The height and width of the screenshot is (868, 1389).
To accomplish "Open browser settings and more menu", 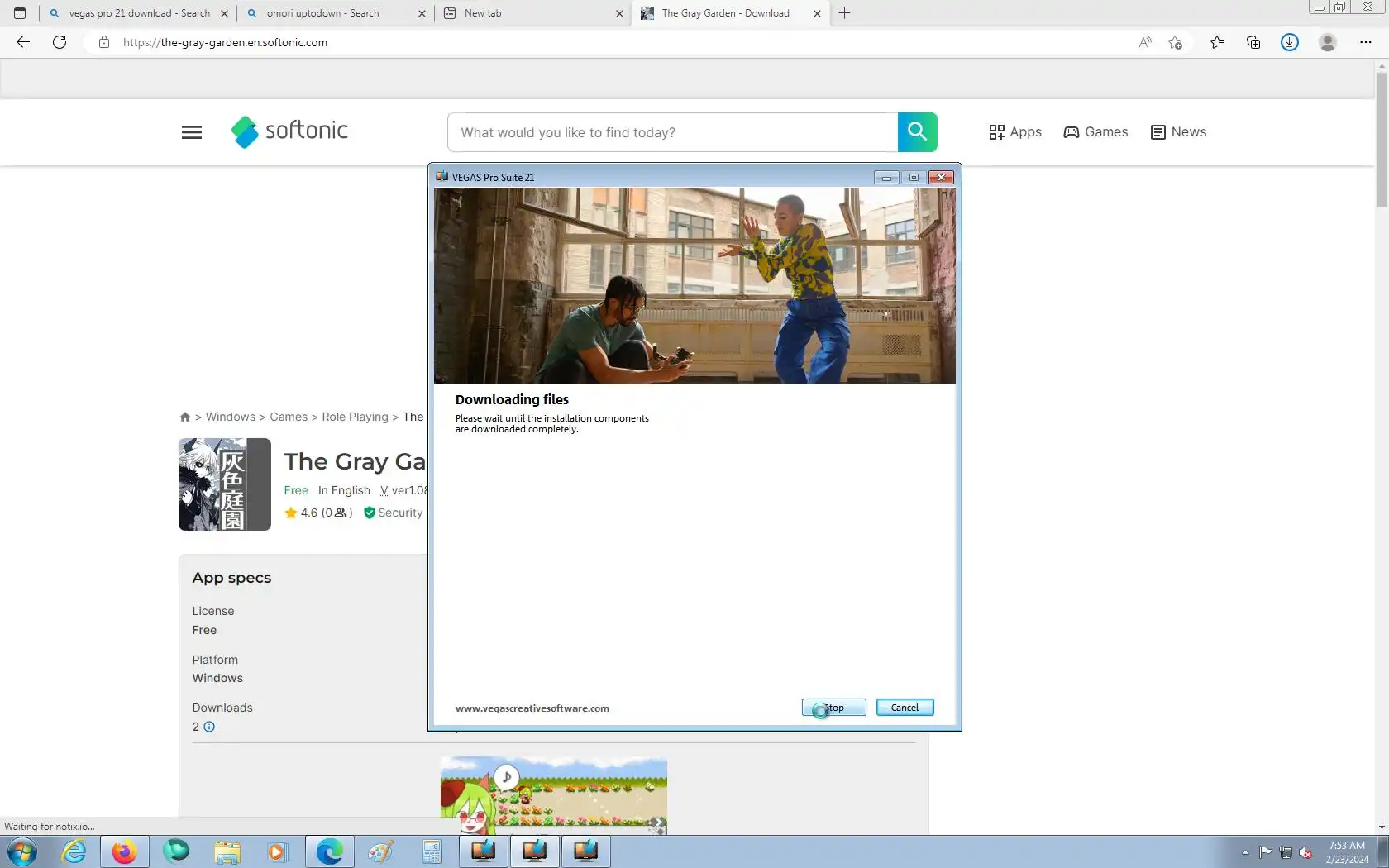I will [1366, 42].
